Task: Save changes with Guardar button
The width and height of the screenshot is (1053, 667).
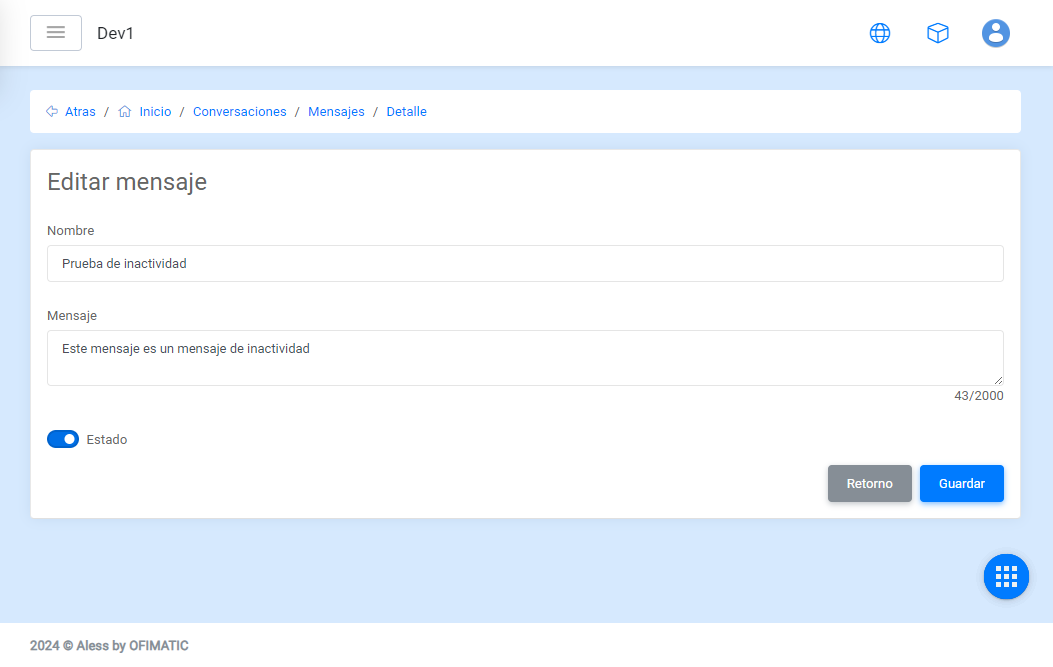Action: pos(961,483)
